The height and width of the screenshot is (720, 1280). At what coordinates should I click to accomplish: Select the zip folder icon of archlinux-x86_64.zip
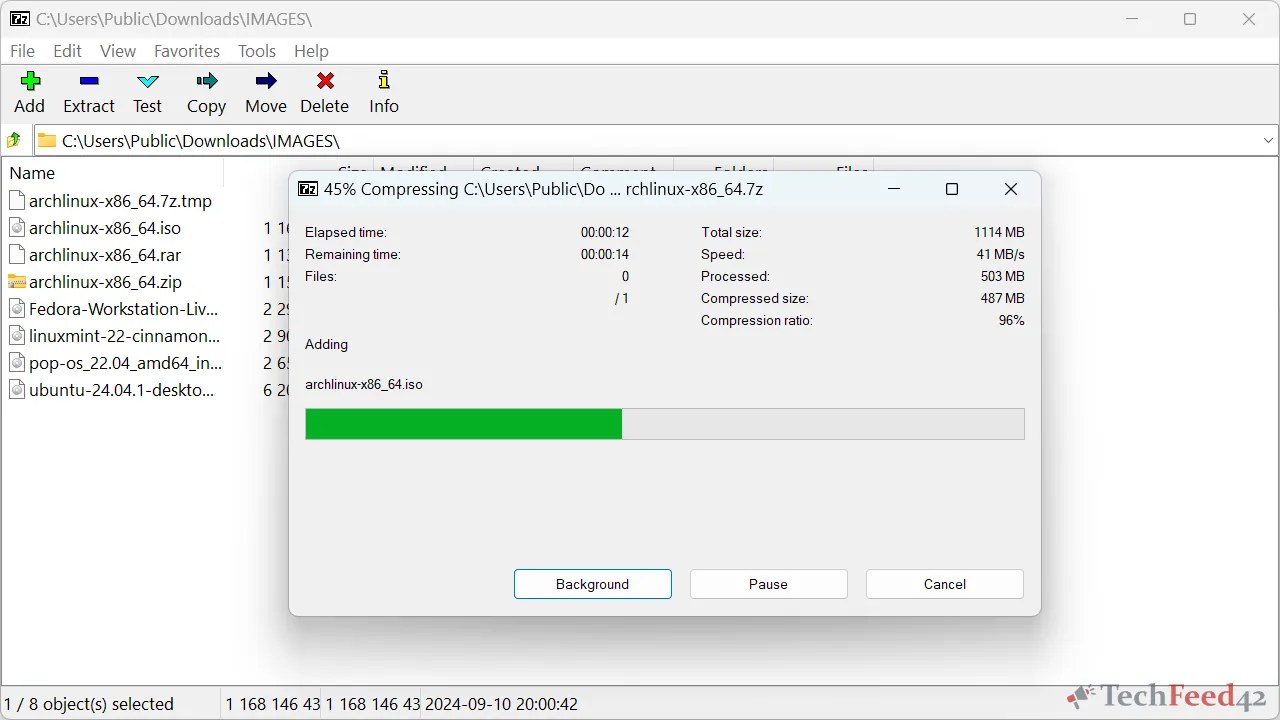(x=17, y=281)
